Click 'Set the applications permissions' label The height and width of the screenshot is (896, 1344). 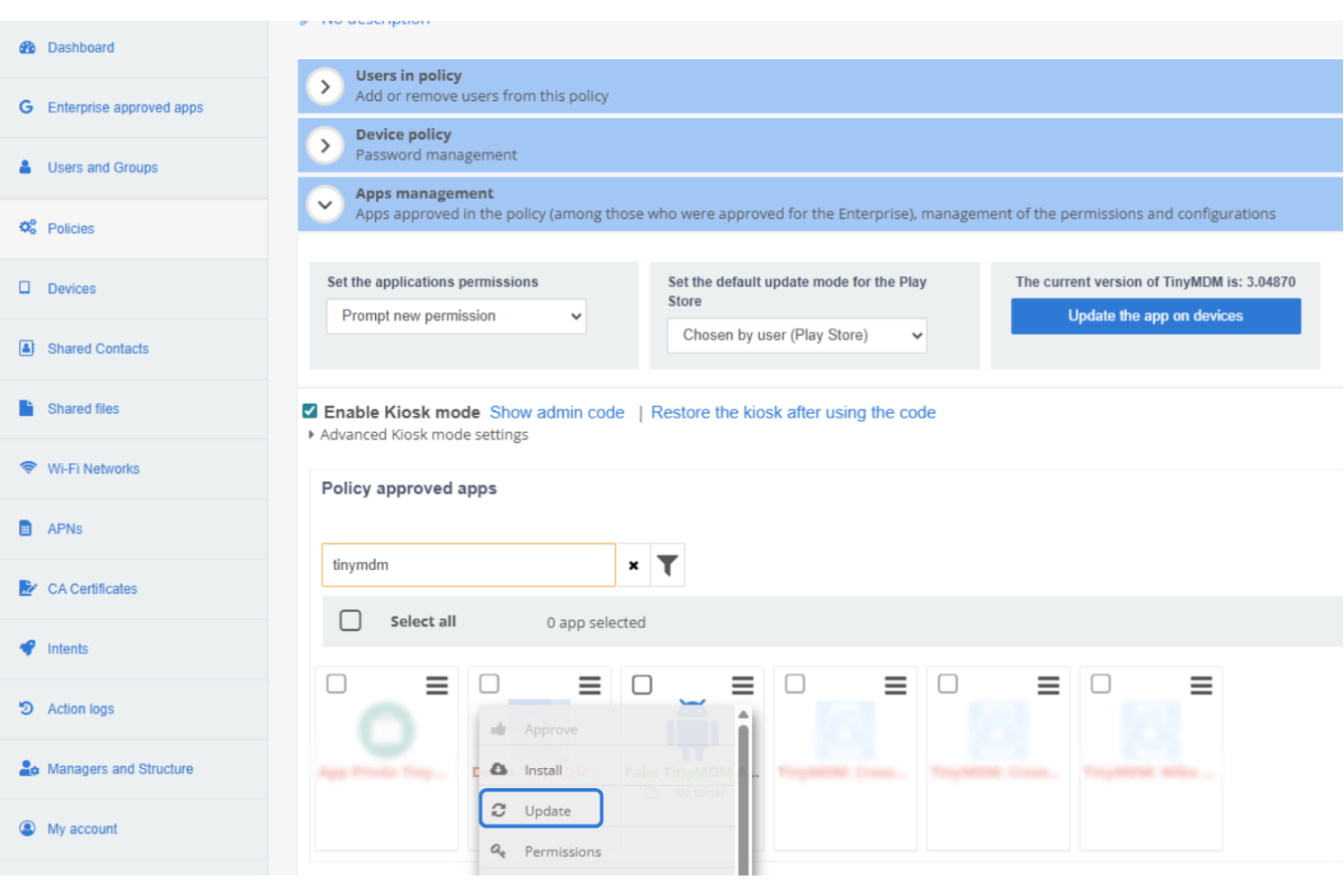coord(432,281)
